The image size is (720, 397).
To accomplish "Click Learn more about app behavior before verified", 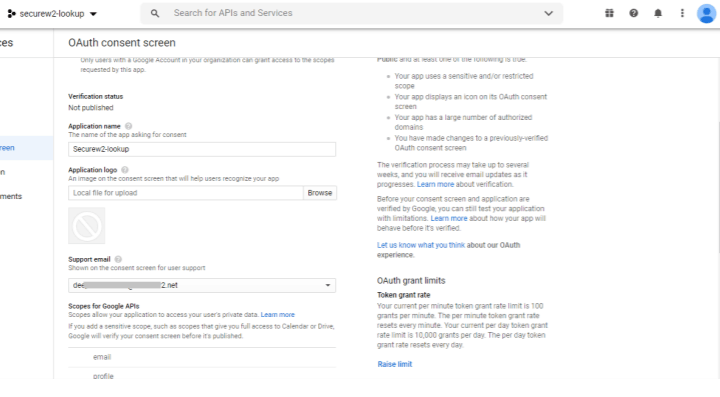I will [x=449, y=218].
